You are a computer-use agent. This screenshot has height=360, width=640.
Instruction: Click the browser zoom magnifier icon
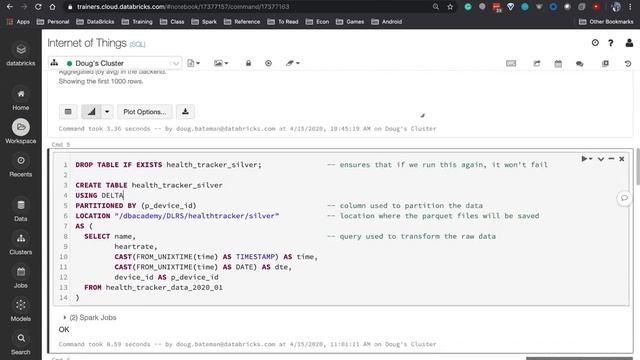(x=436, y=7)
